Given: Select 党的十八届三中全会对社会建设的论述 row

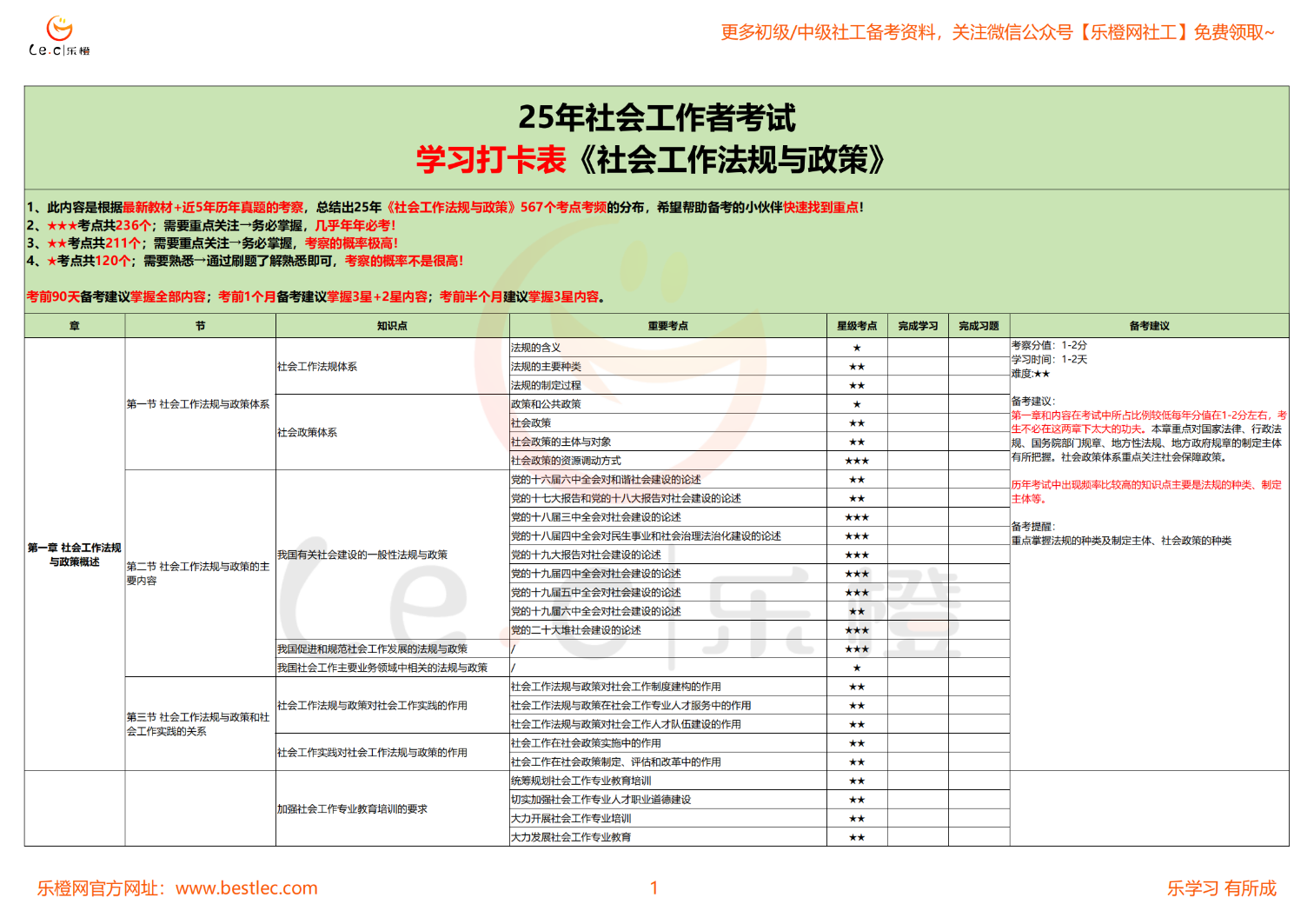Looking at the screenshot, I should [668, 517].
